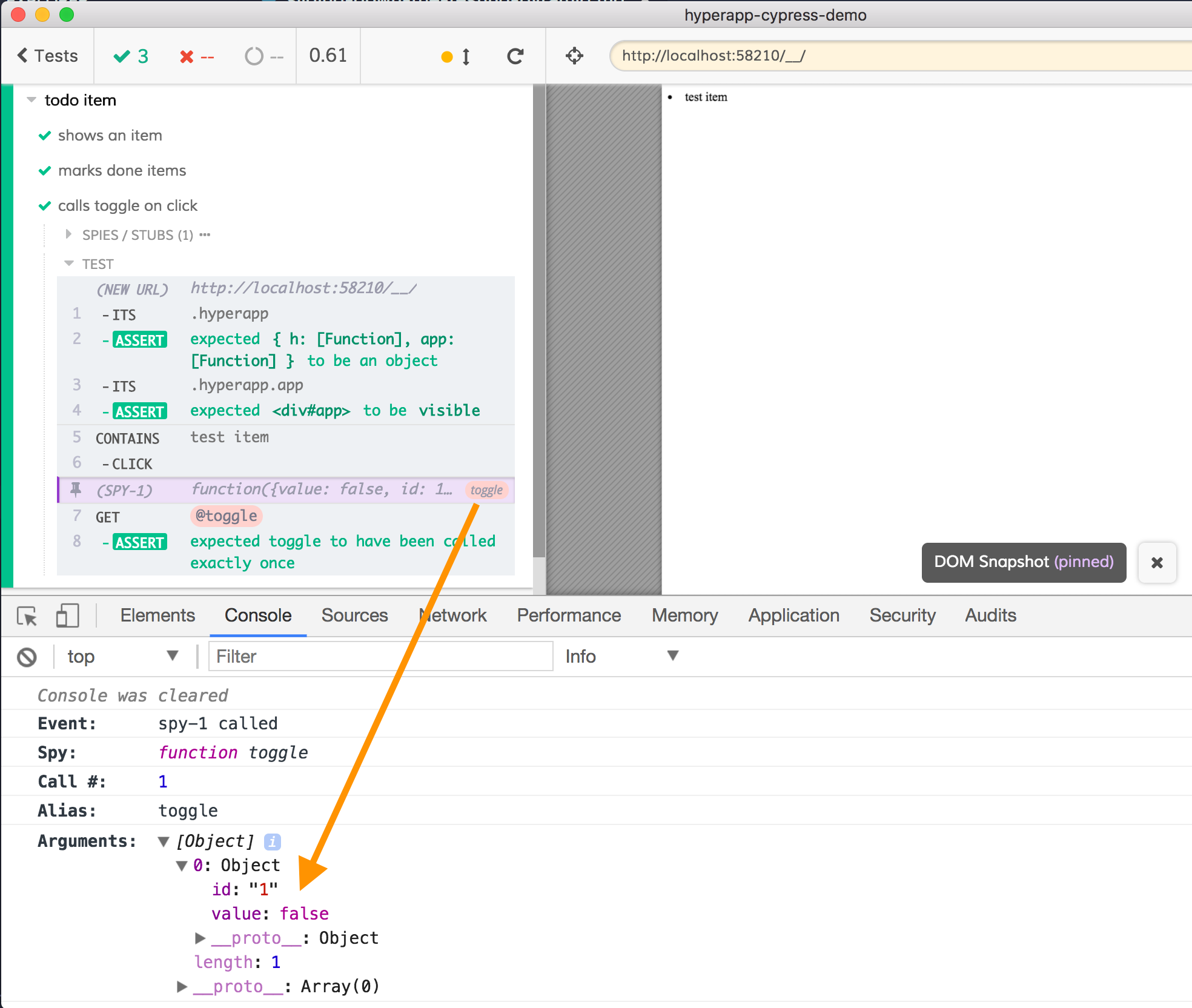Click the @toggle alias badge
This screenshot has height=1008, width=1192.
(227, 516)
